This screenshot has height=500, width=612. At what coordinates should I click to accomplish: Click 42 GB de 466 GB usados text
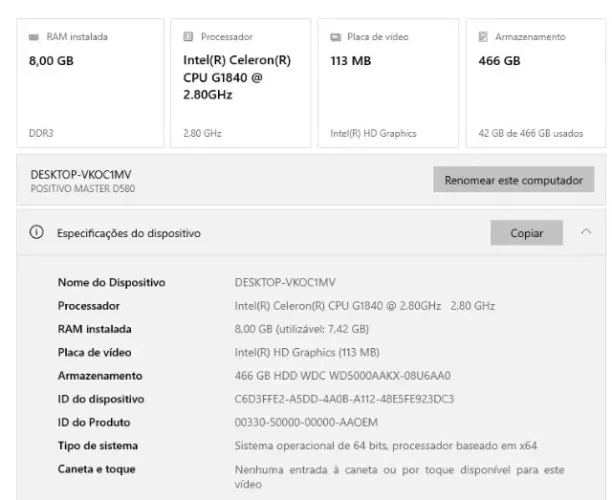tap(530, 133)
